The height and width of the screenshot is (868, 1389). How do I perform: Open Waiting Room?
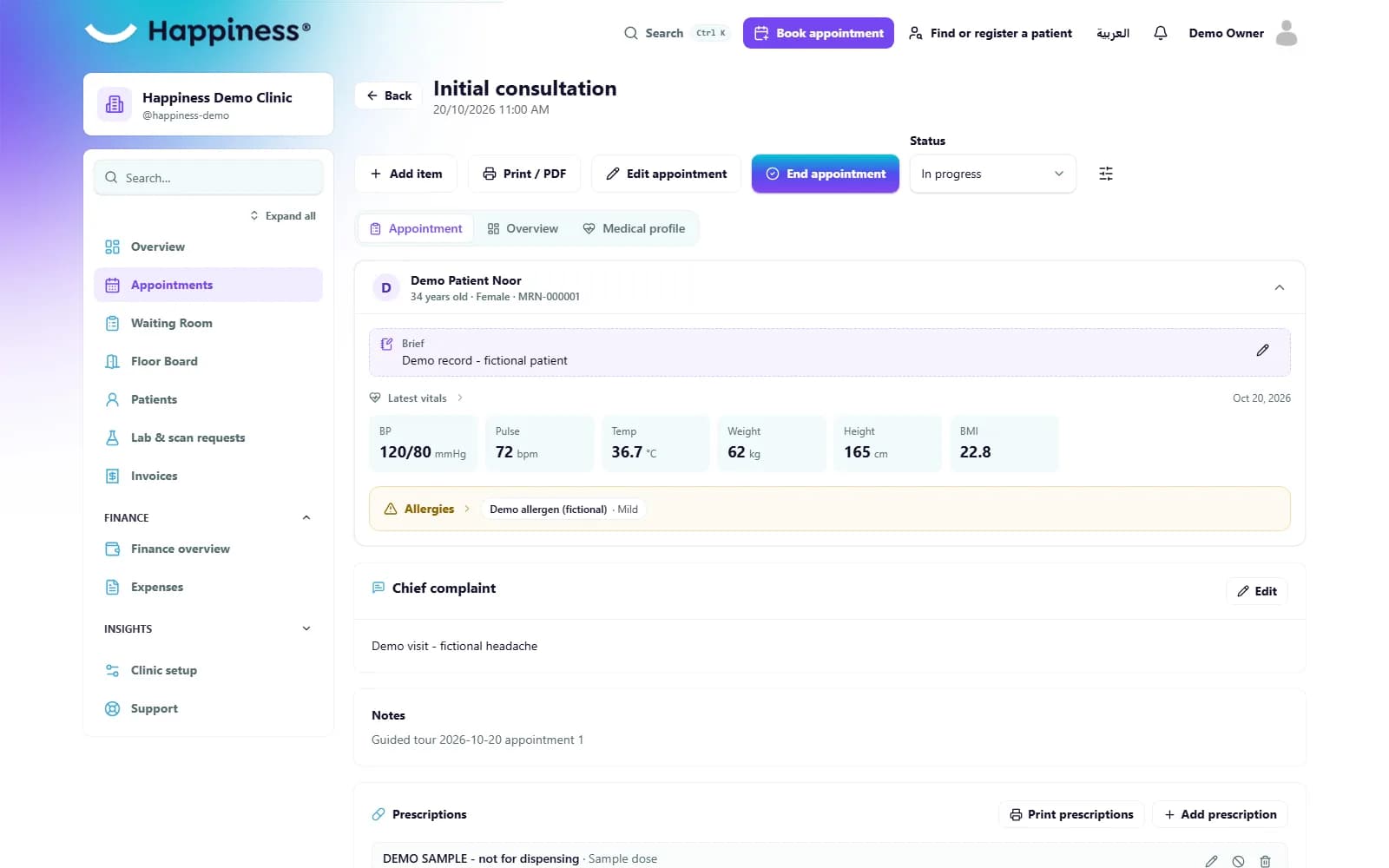click(x=208, y=323)
